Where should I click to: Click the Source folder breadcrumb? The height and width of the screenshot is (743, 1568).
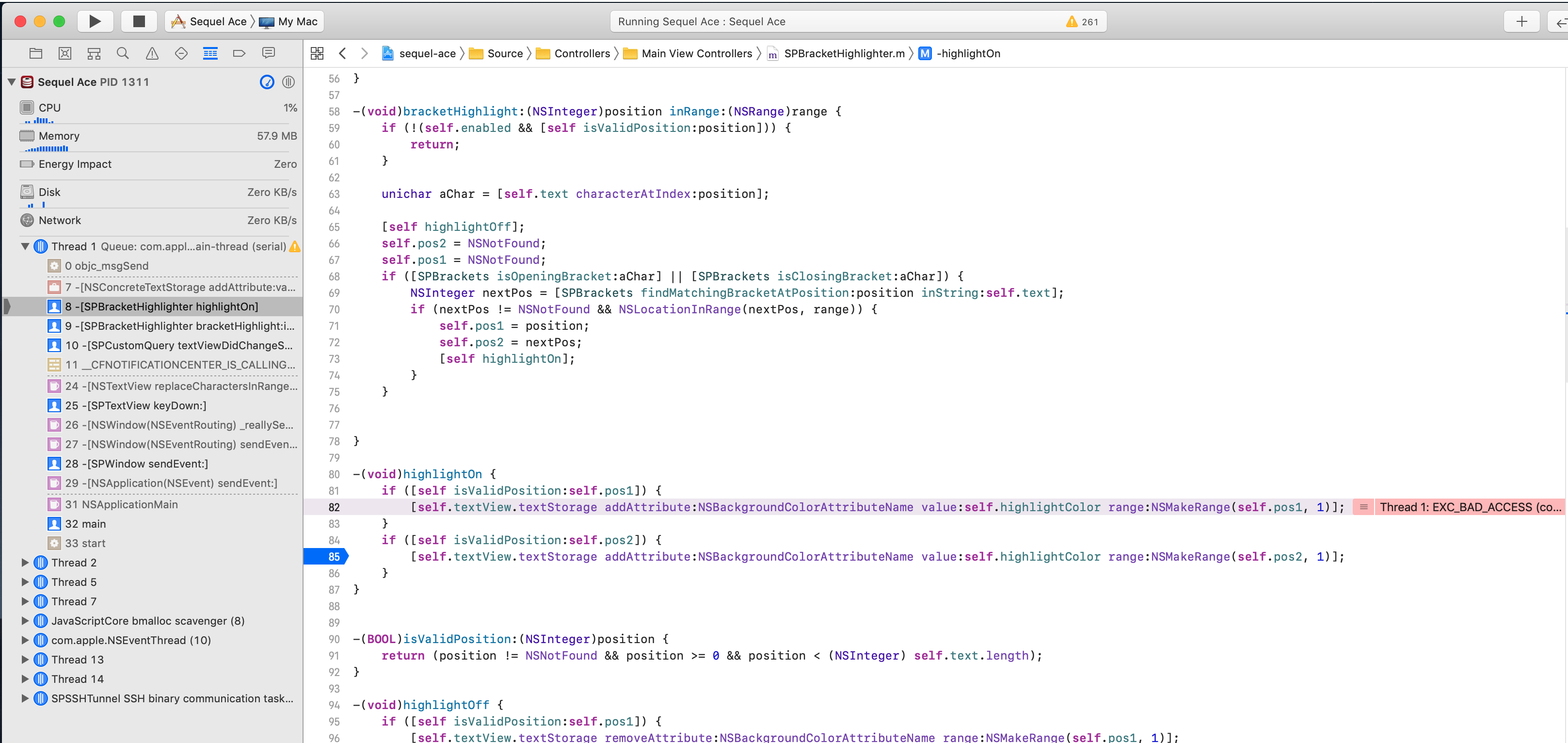pyautogui.click(x=496, y=54)
